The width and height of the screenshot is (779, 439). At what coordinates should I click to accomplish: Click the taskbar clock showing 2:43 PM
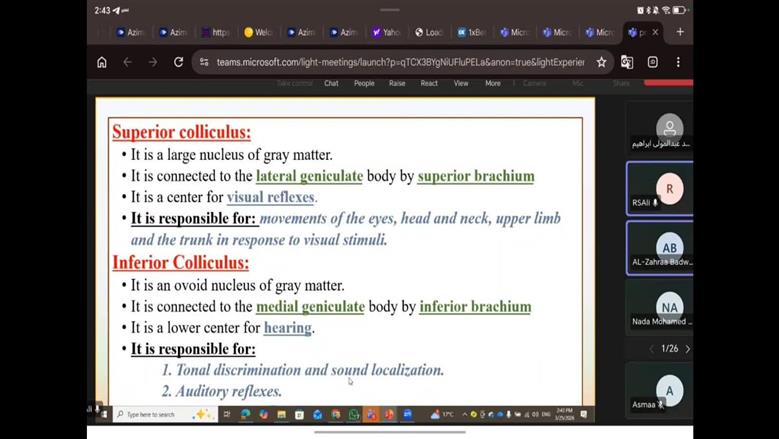(564, 414)
